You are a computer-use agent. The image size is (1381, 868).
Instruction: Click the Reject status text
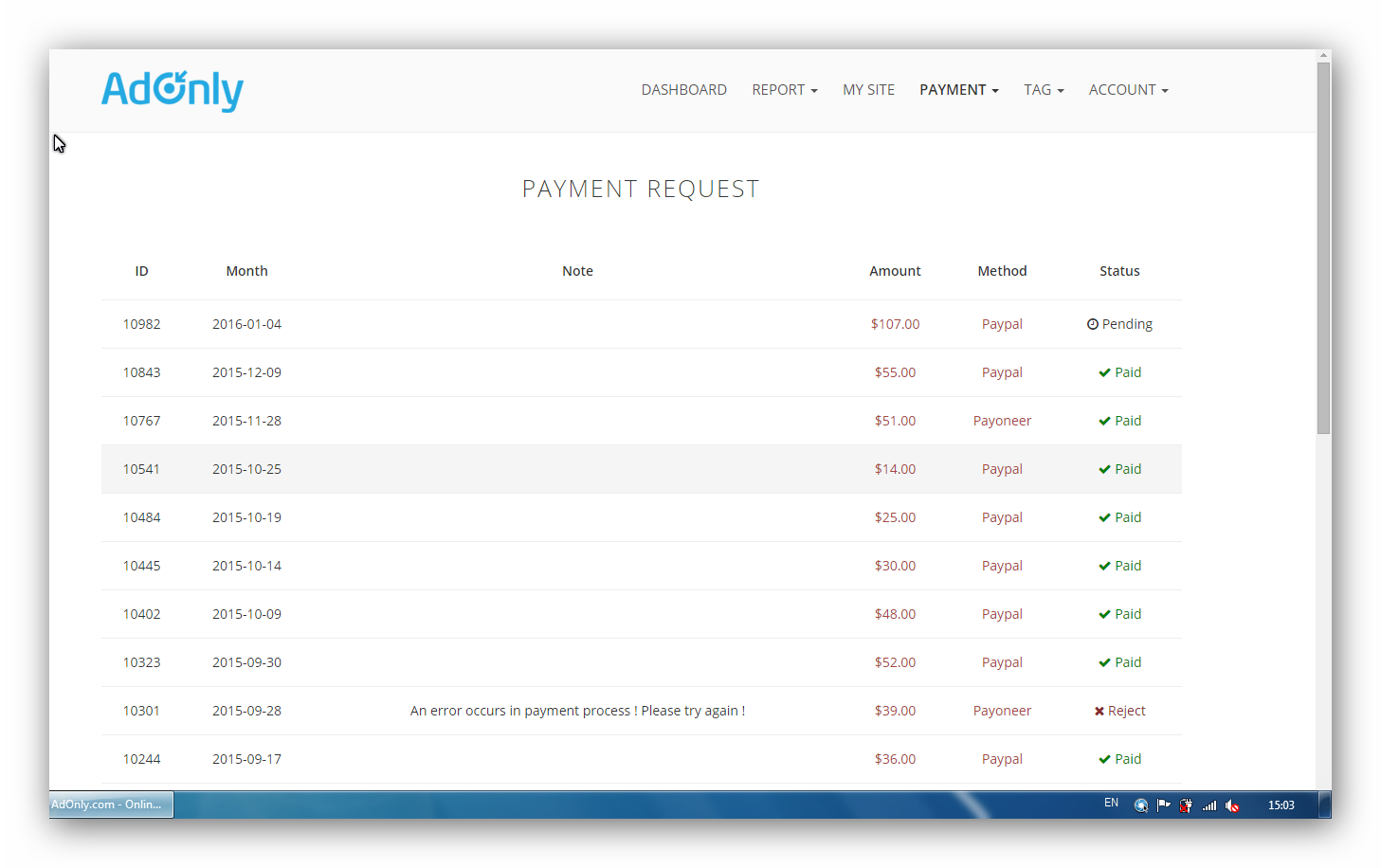coord(1127,711)
